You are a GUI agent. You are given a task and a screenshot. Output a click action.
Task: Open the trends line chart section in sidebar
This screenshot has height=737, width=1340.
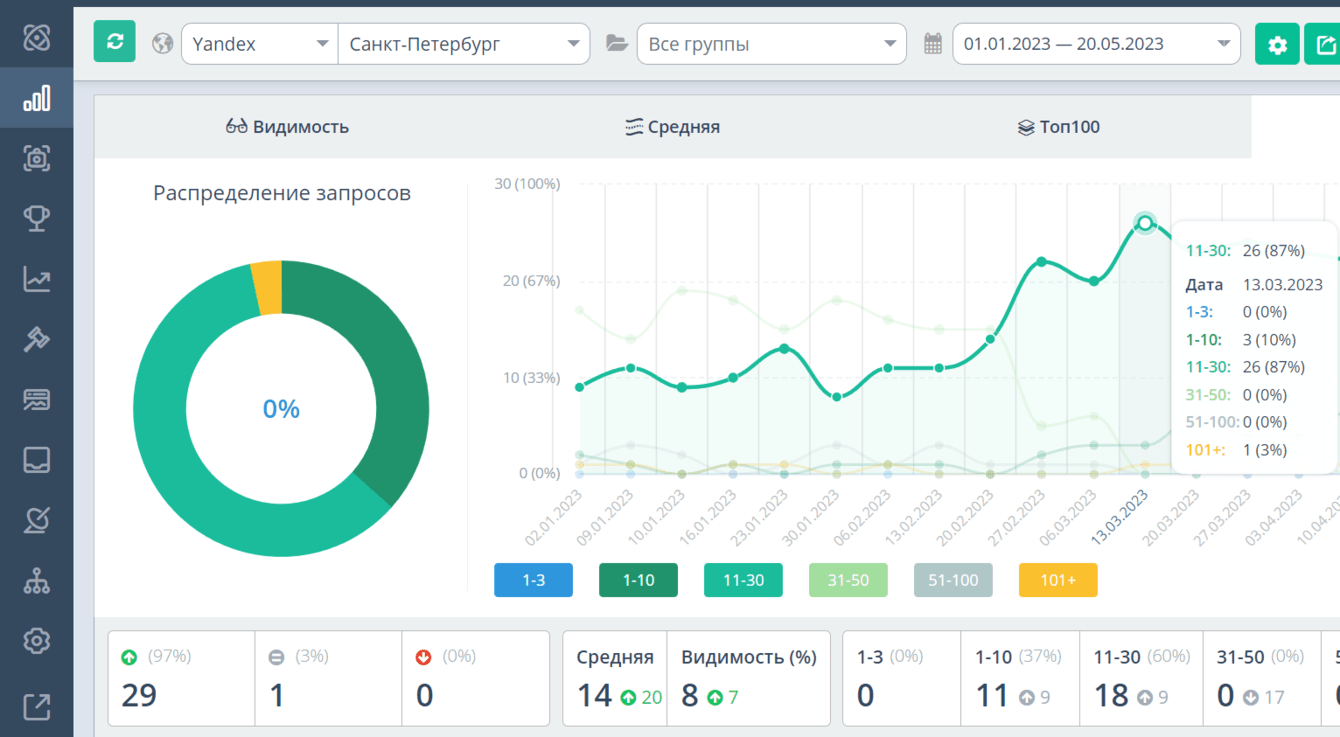tap(37, 279)
